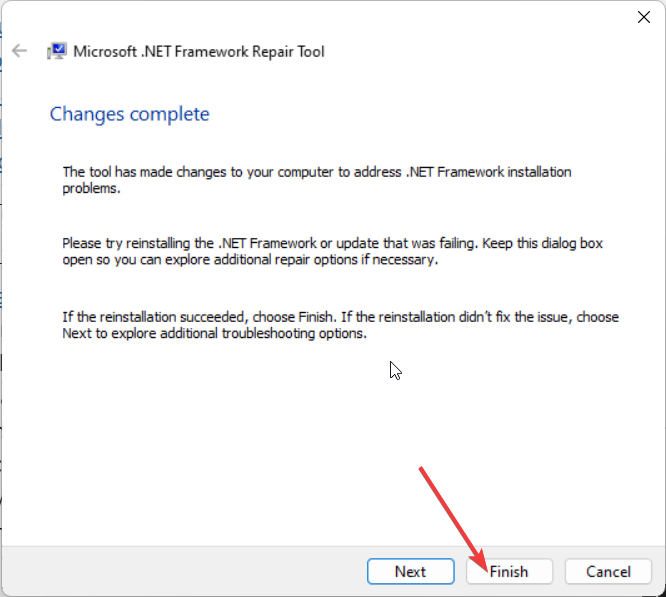Click the "Microsoft .NET Framework Repair Tool" title text
The height and width of the screenshot is (597, 666).
pos(199,51)
